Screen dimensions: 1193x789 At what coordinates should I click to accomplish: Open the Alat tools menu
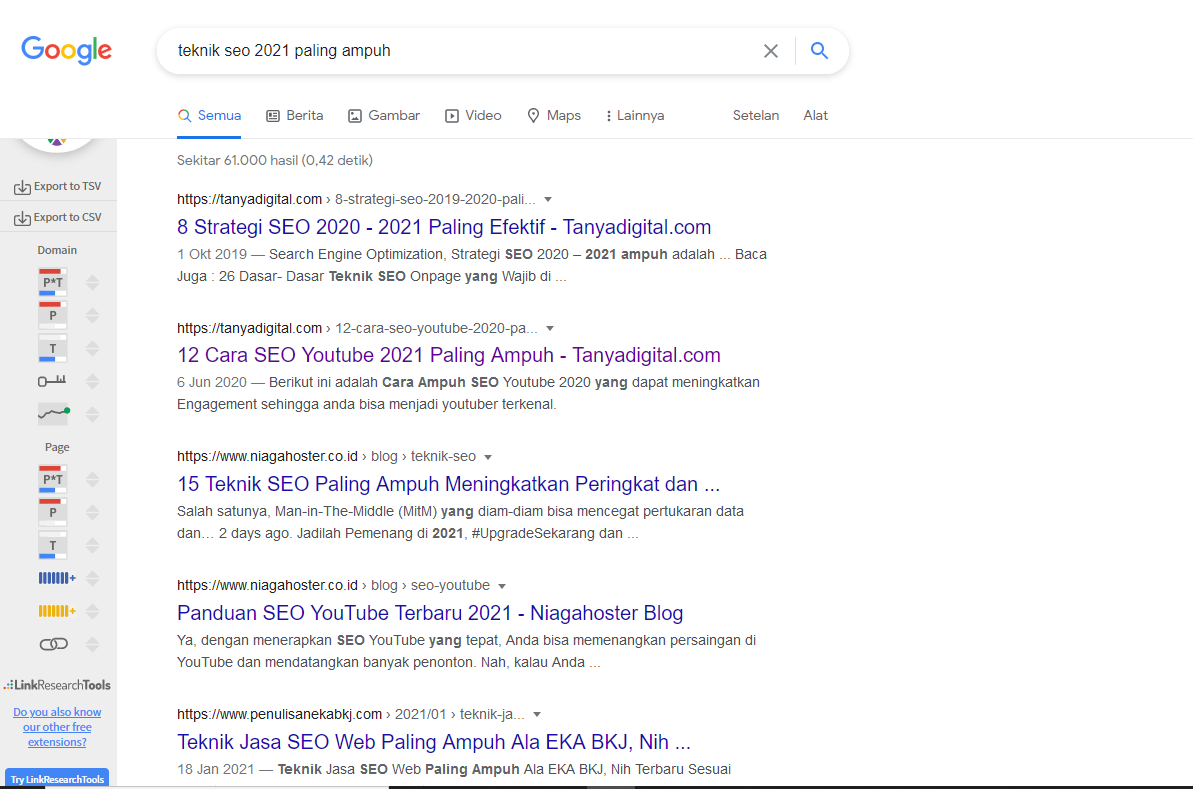coord(815,116)
